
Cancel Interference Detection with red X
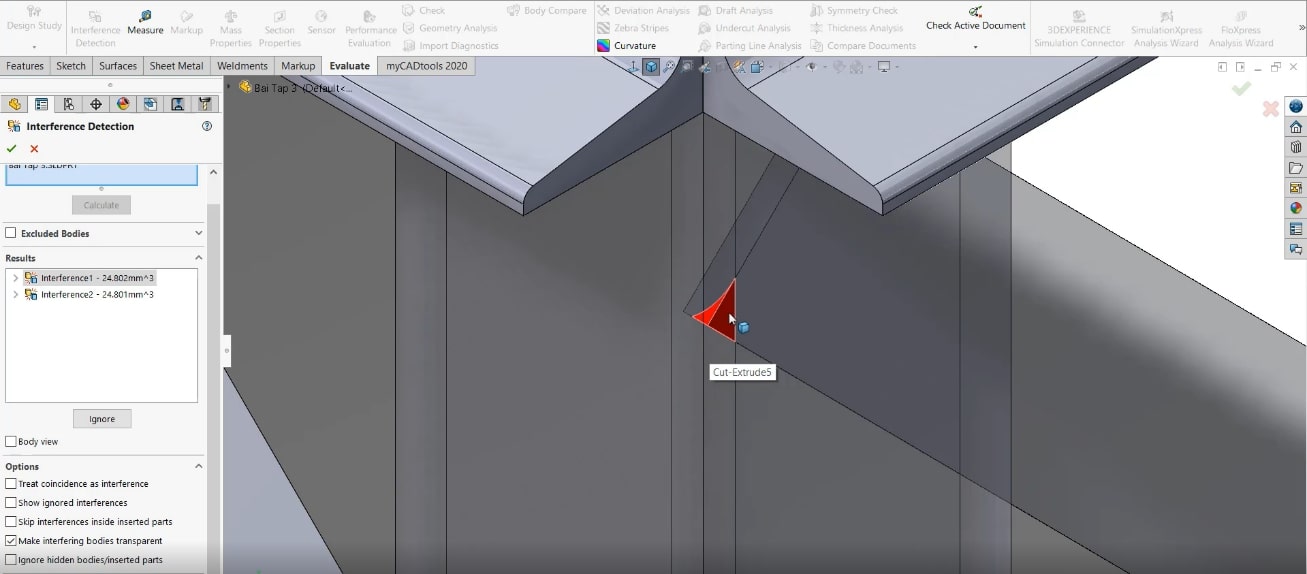tap(34, 149)
